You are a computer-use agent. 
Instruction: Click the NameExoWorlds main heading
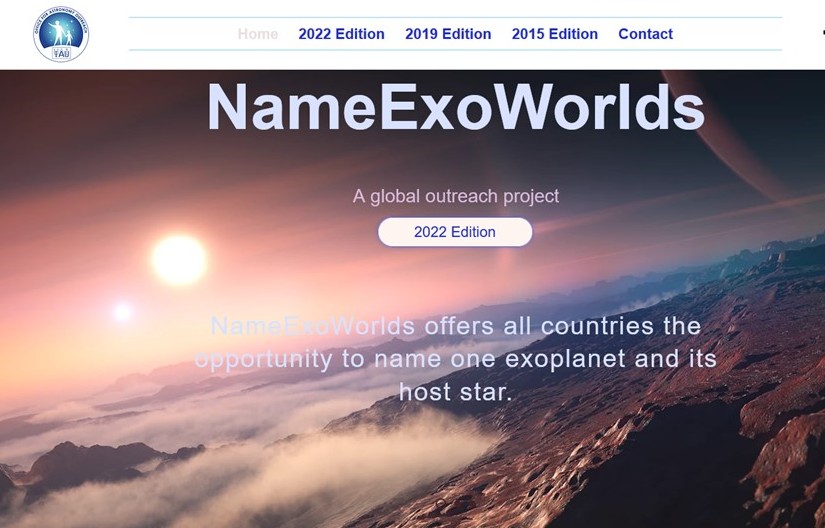pyautogui.click(x=456, y=107)
